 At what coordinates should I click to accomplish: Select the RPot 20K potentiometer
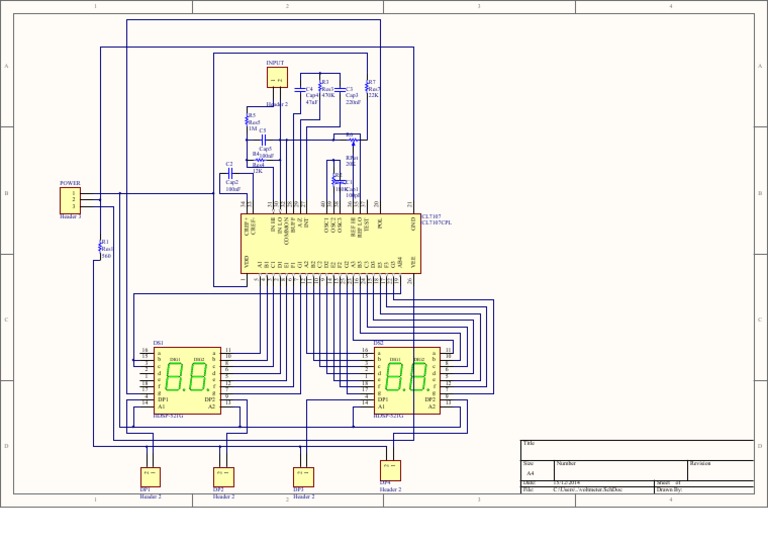[353, 141]
